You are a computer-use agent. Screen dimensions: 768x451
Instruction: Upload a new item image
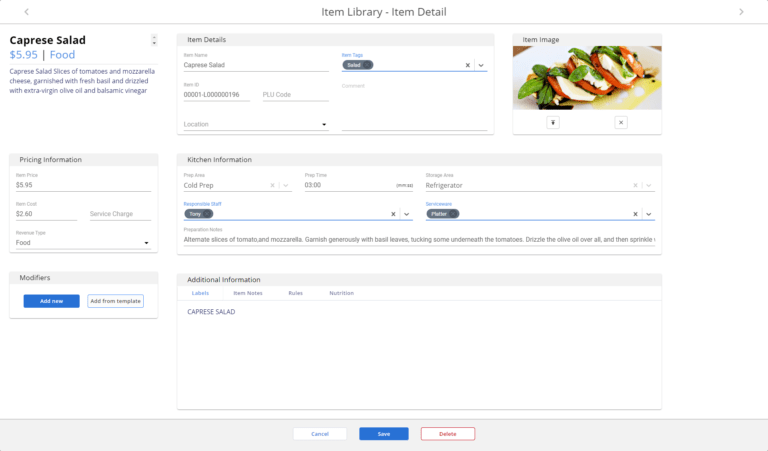(553, 122)
